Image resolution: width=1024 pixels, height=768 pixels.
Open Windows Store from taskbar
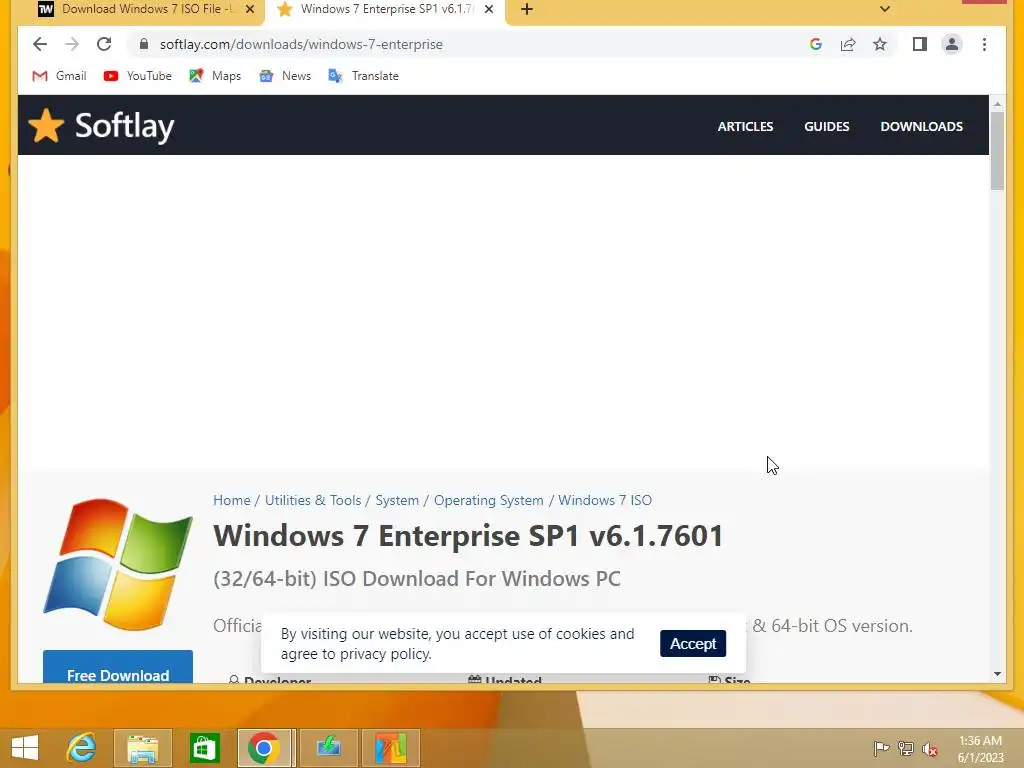[204, 748]
